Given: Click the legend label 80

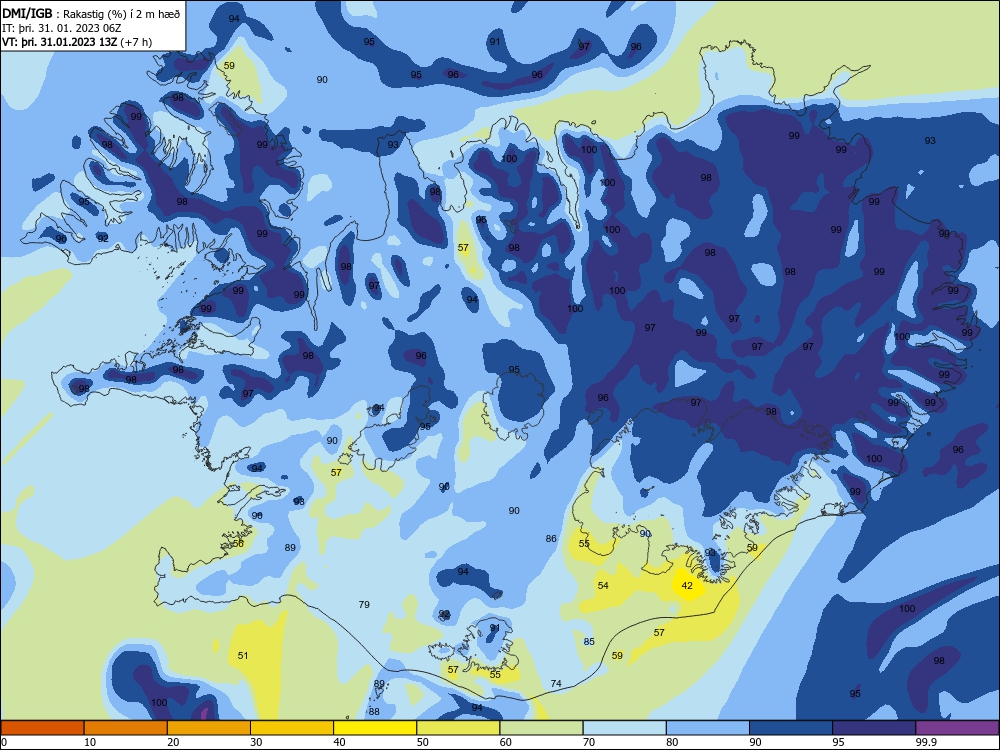Looking at the screenshot, I should 672,742.
